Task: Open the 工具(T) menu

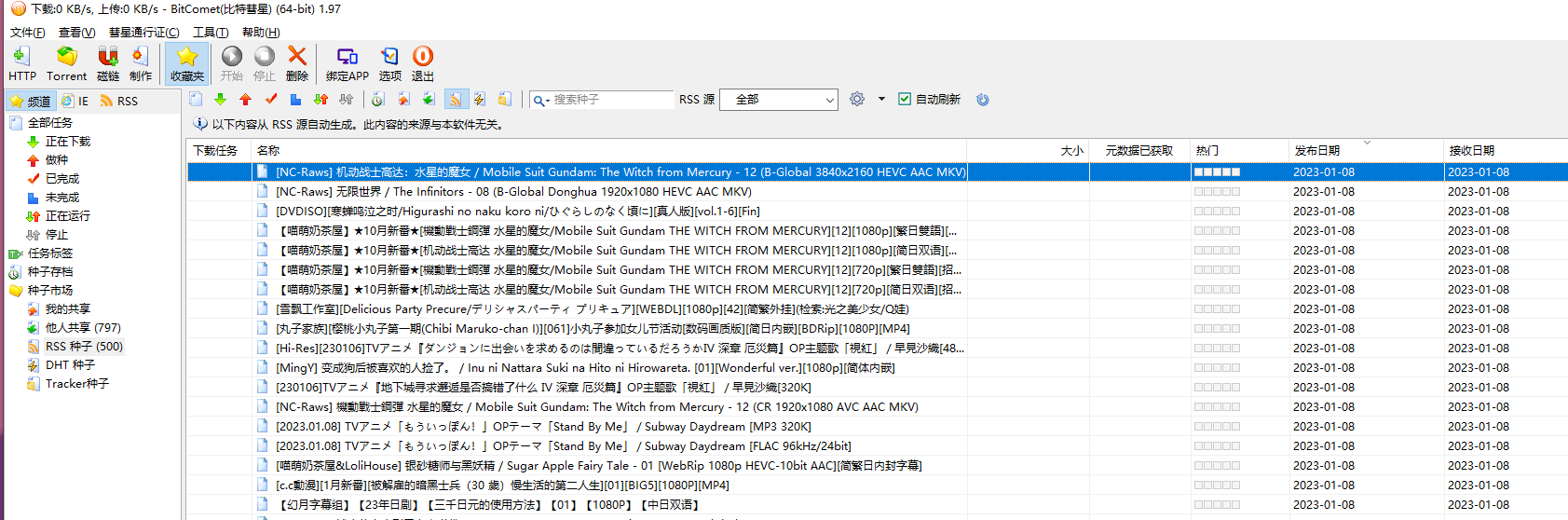Action: coord(211,32)
